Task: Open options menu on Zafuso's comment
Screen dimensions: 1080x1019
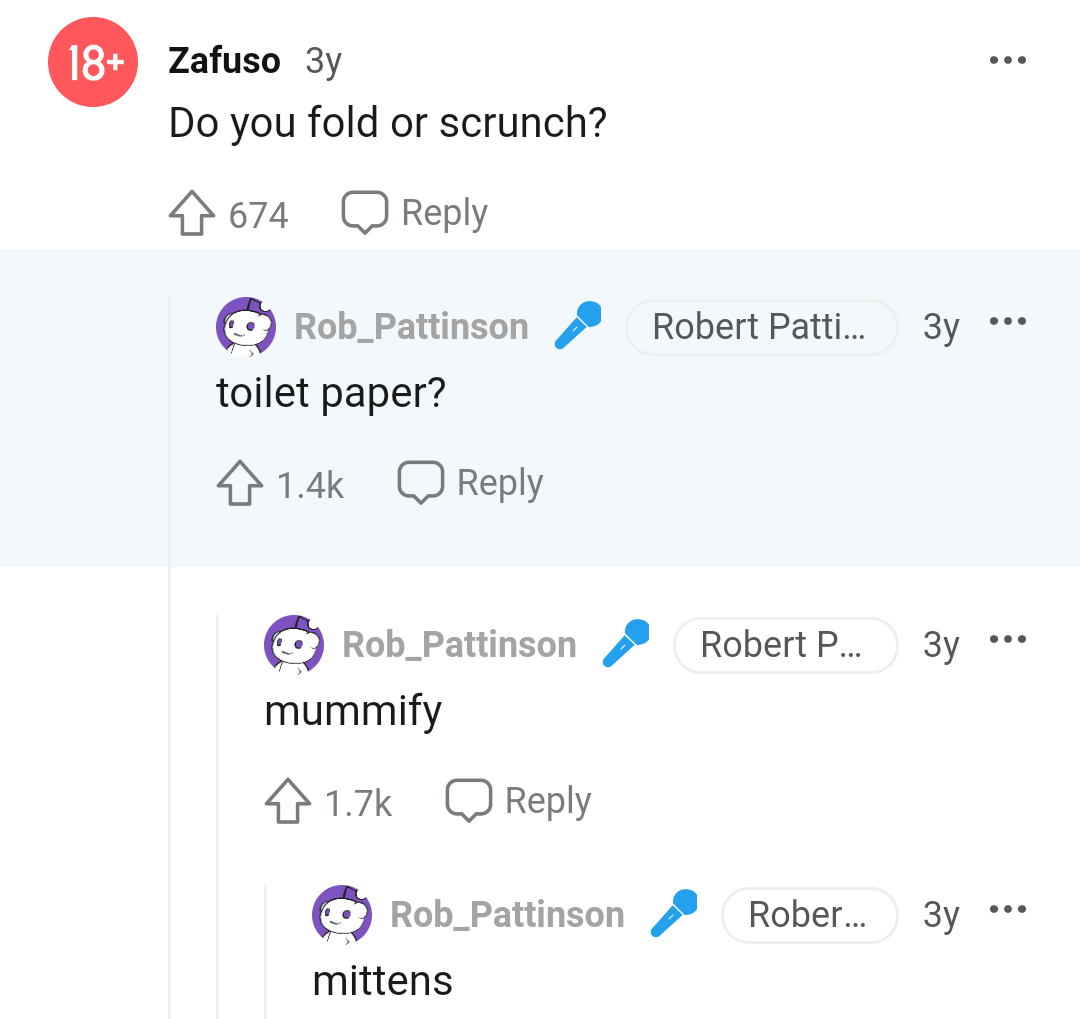Action: [x=1008, y=60]
